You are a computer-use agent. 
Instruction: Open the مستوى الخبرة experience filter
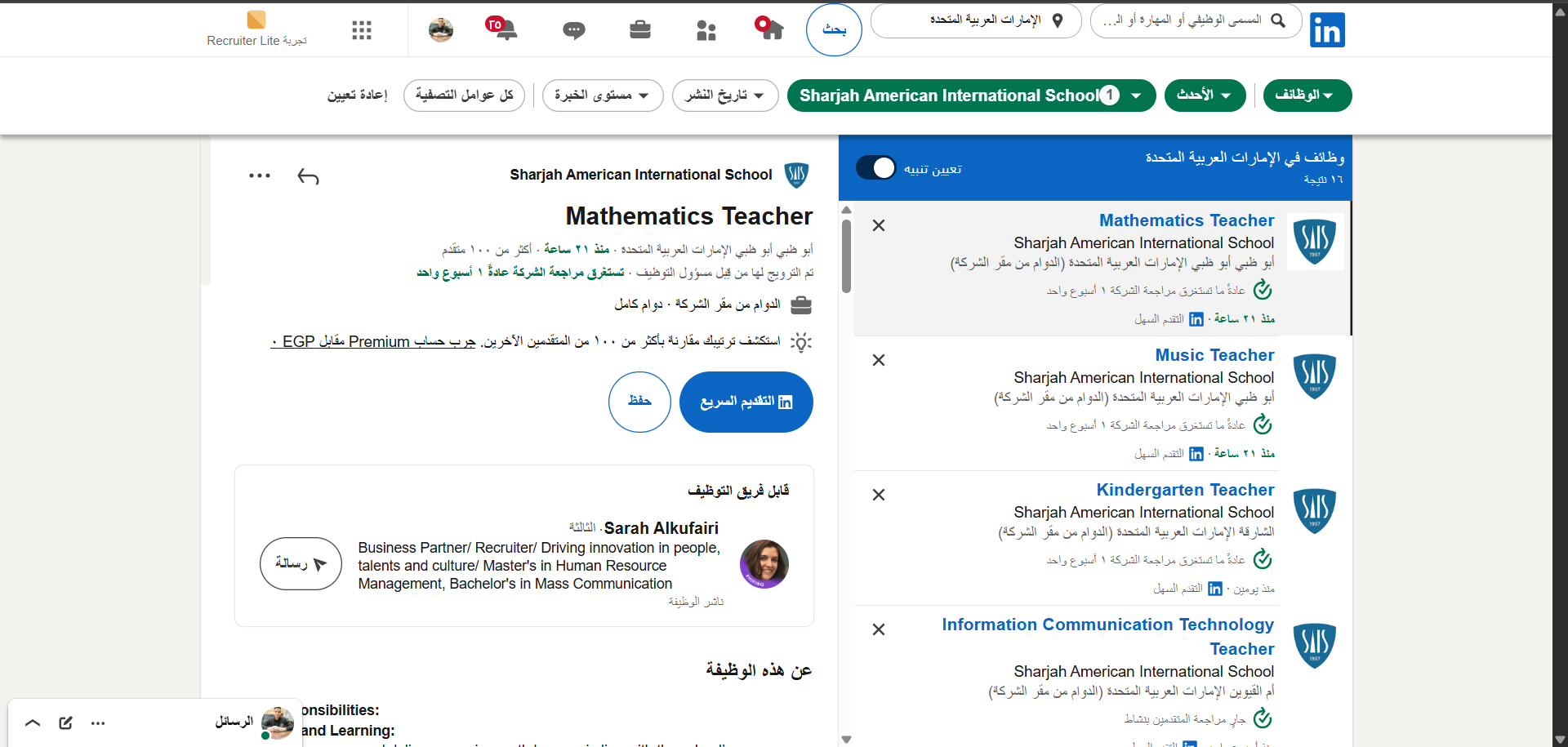click(x=603, y=96)
